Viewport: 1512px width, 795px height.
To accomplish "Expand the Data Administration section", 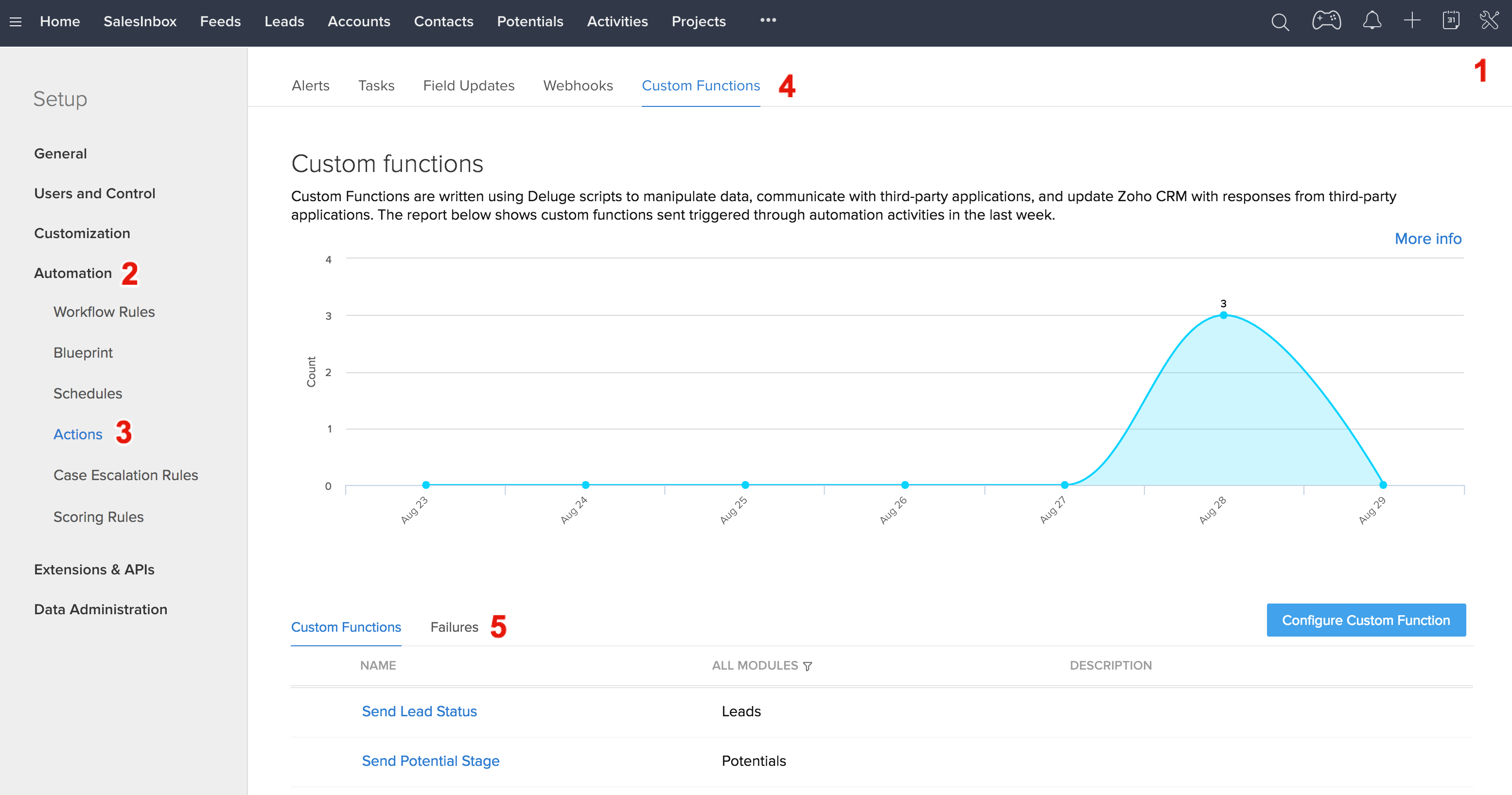I will (x=100, y=609).
